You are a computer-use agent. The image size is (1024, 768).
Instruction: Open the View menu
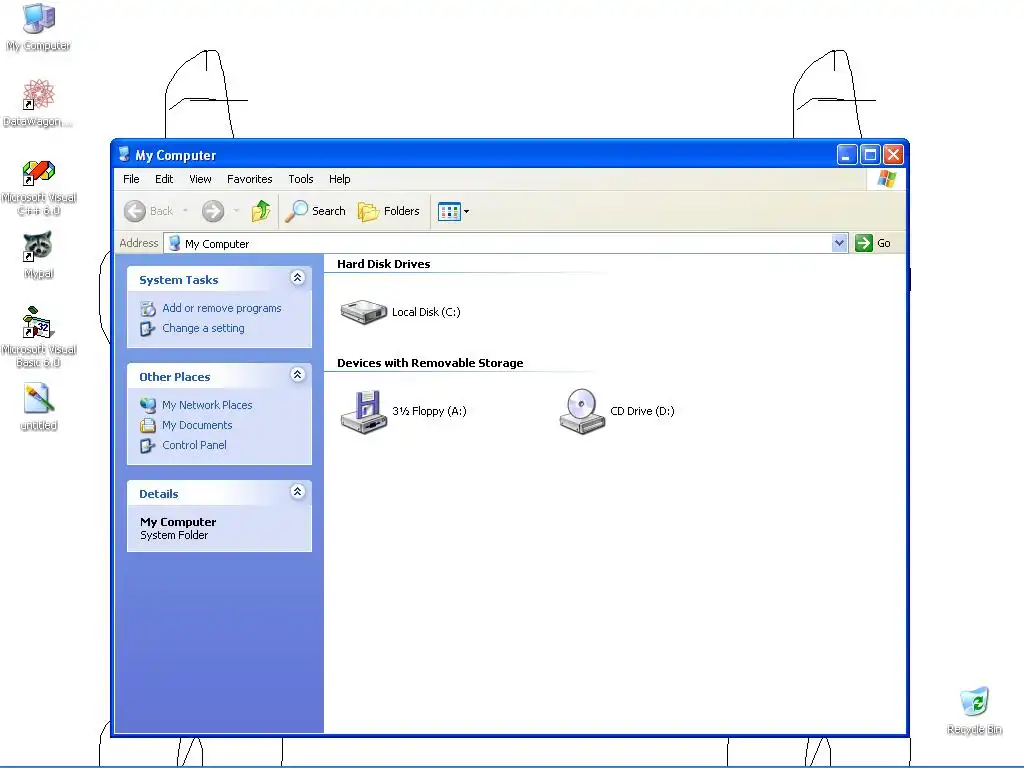tap(200, 179)
